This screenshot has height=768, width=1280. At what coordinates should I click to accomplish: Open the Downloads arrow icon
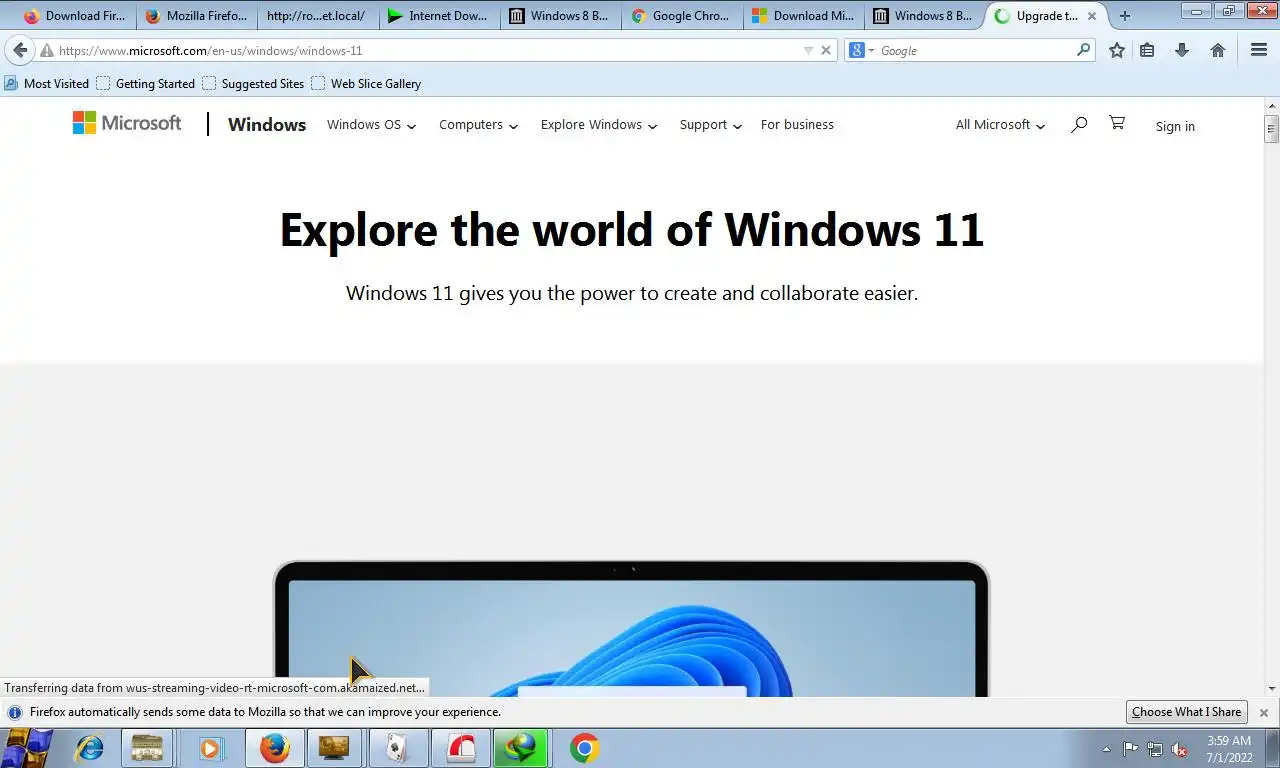point(1182,50)
